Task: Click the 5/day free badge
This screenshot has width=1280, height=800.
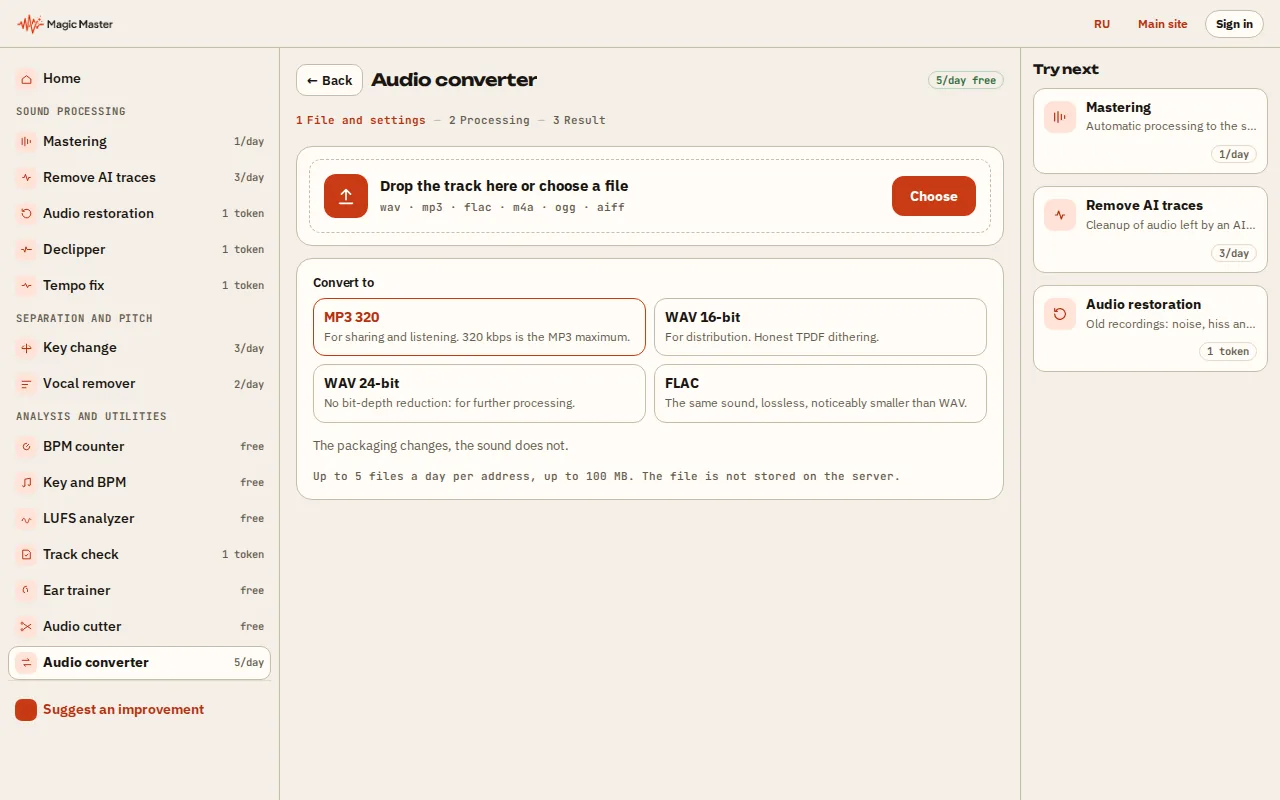Action: 966,80
